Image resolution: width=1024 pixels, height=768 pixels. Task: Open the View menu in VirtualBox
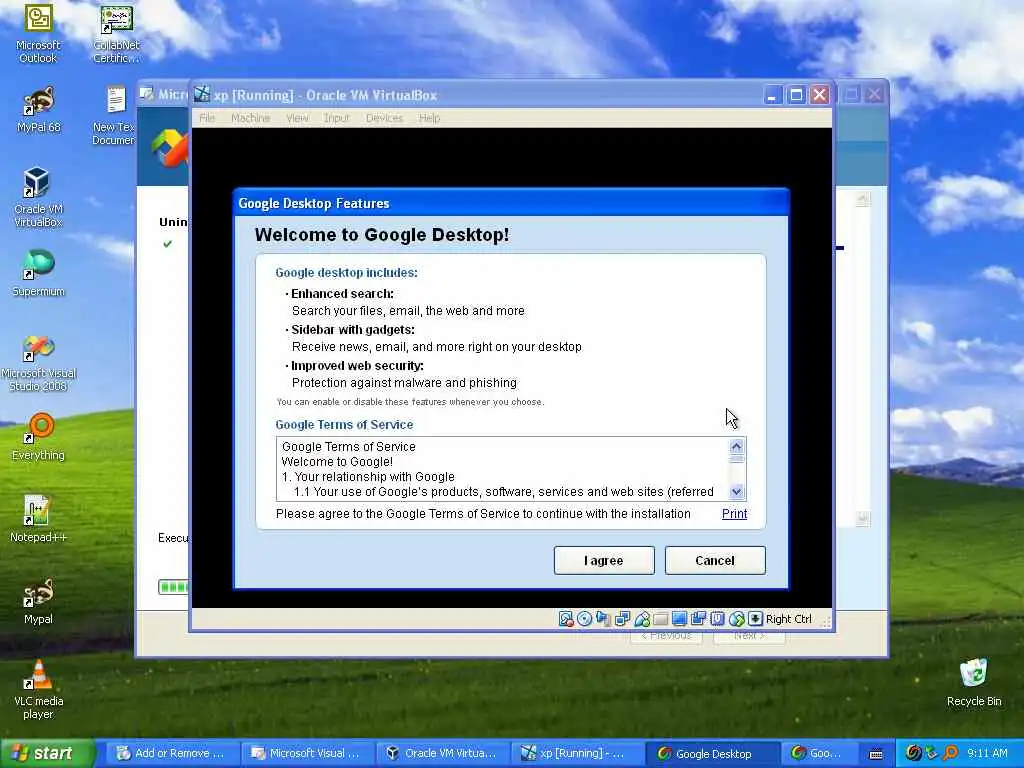[x=297, y=118]
